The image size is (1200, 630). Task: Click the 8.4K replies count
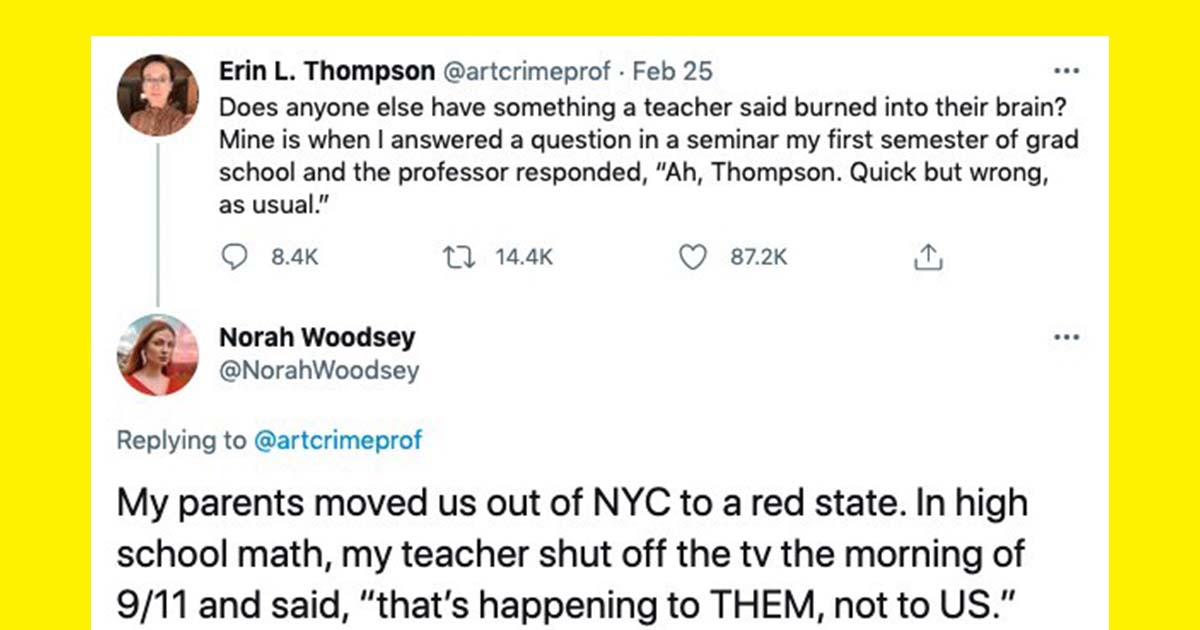coord(295,257)
